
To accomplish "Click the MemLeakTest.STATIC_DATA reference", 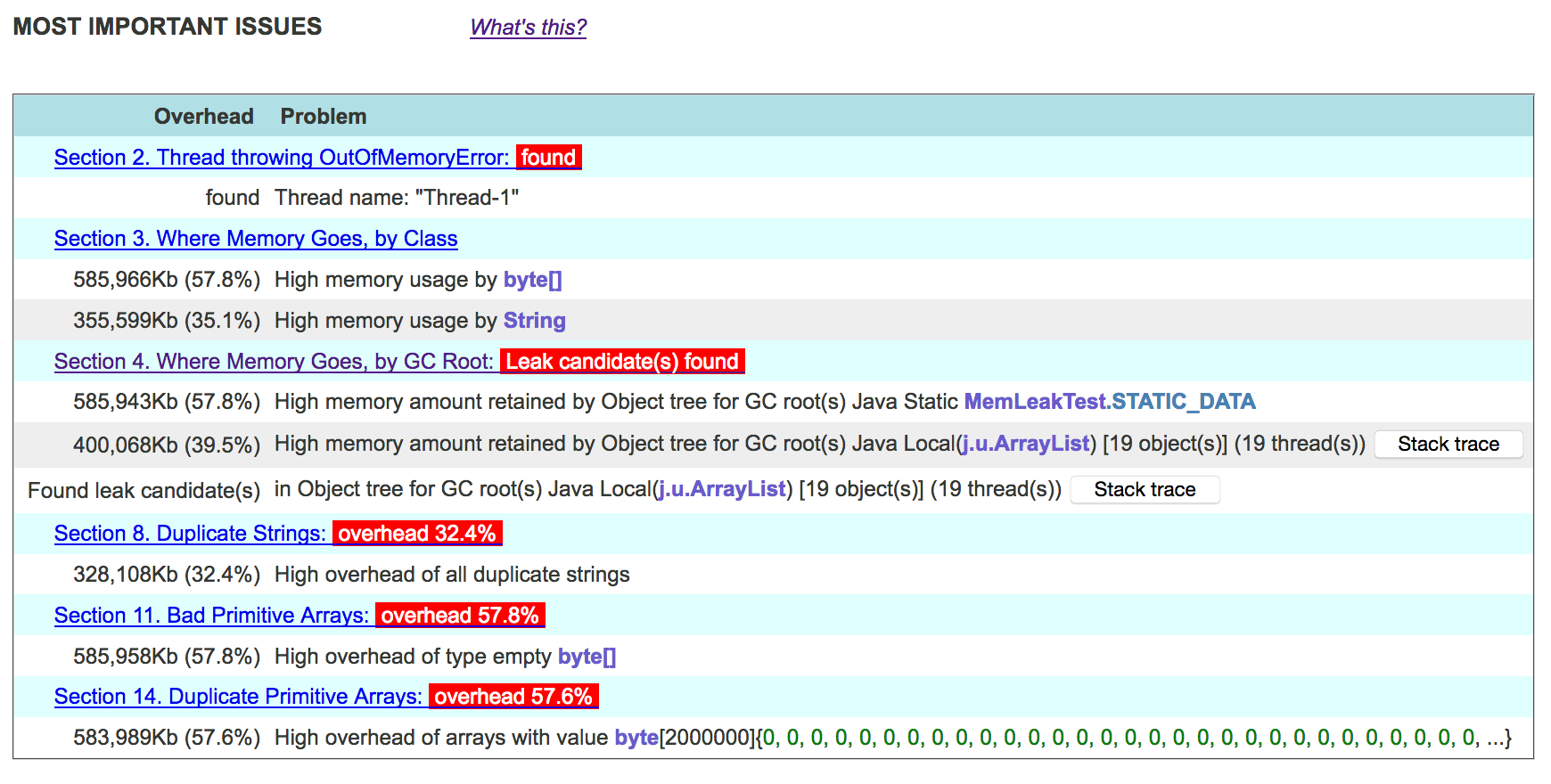I will (1109, 402).
